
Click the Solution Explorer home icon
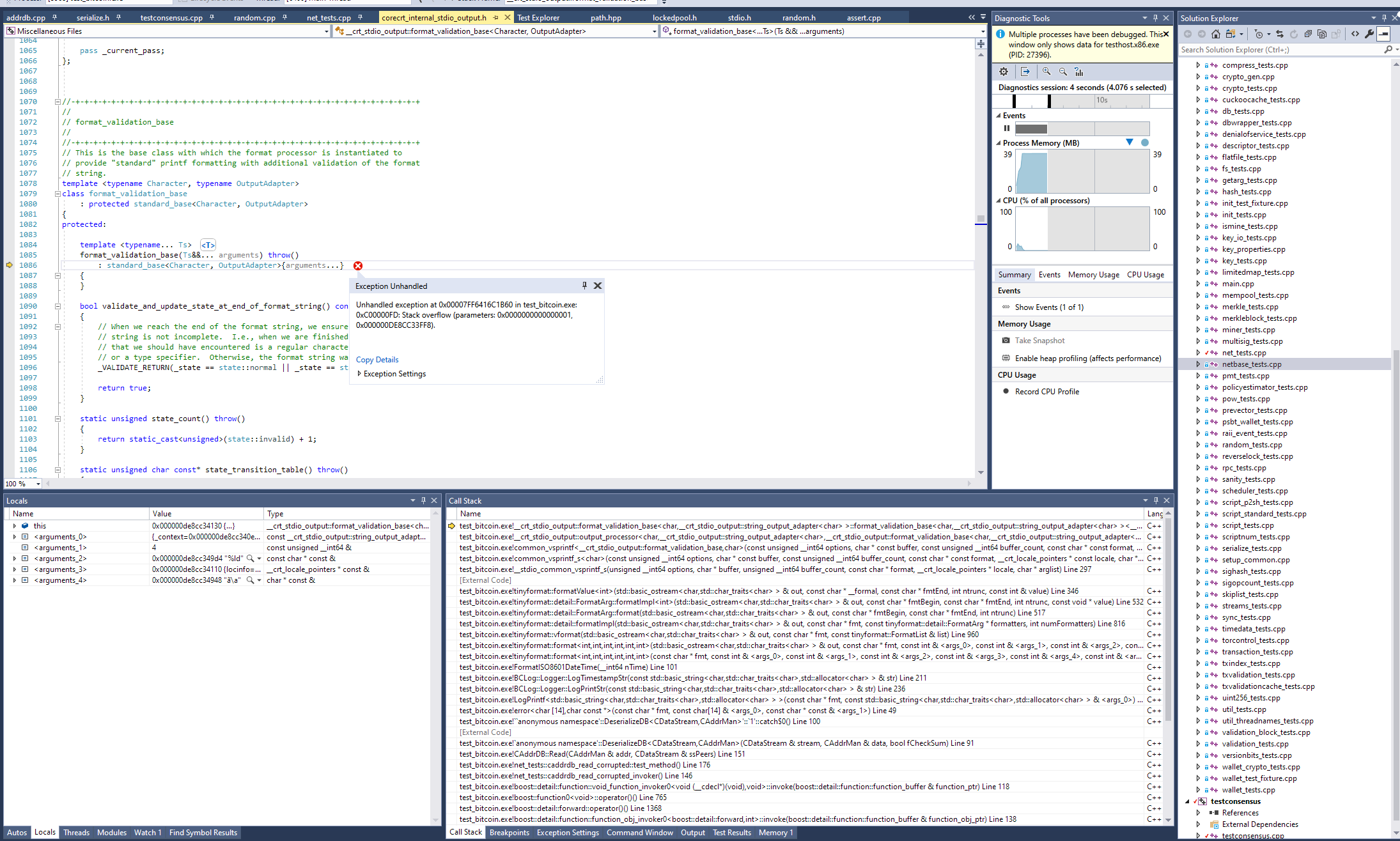pos(1215,34)
